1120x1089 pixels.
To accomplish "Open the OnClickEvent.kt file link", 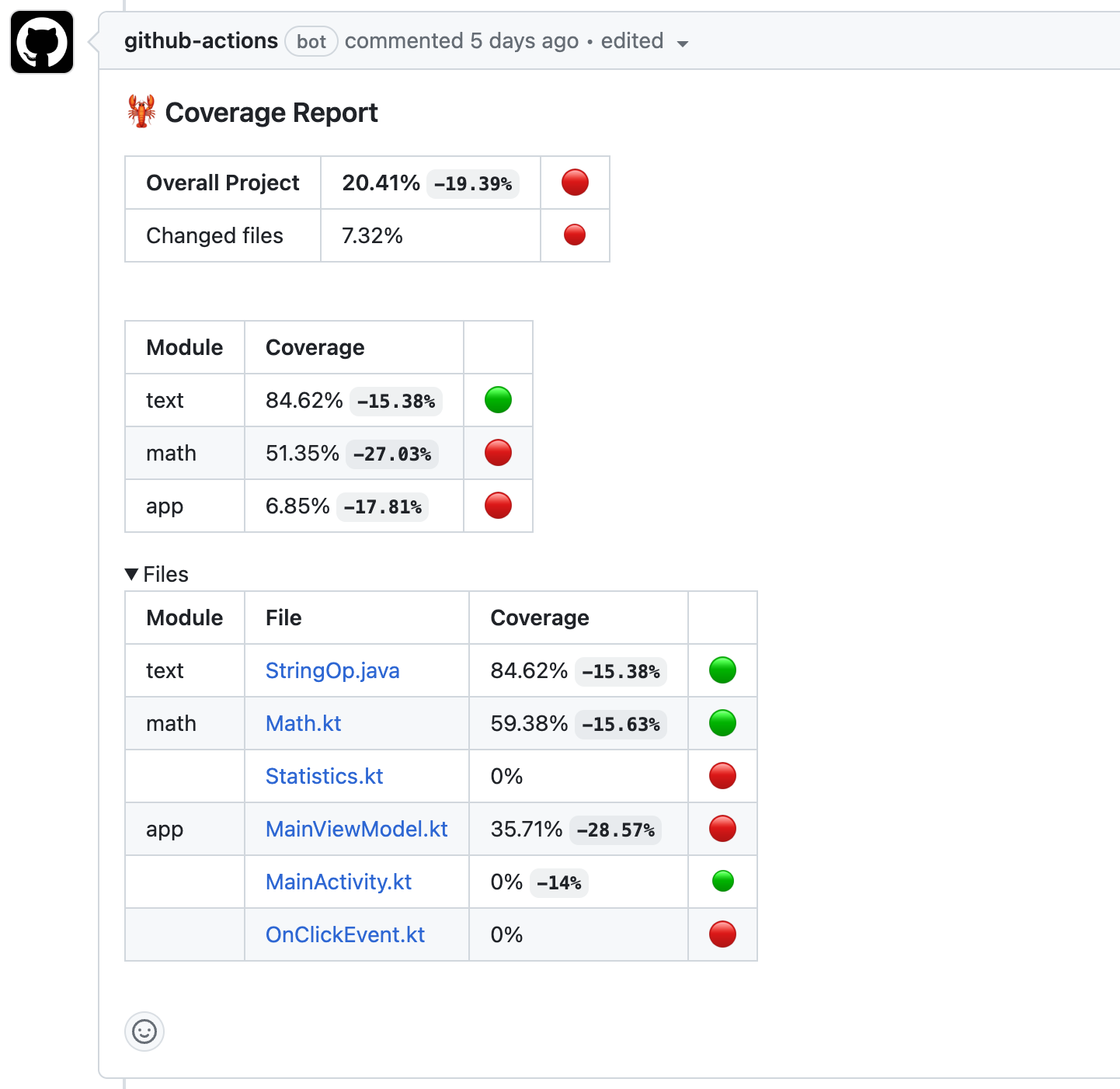I will (345, 934).
